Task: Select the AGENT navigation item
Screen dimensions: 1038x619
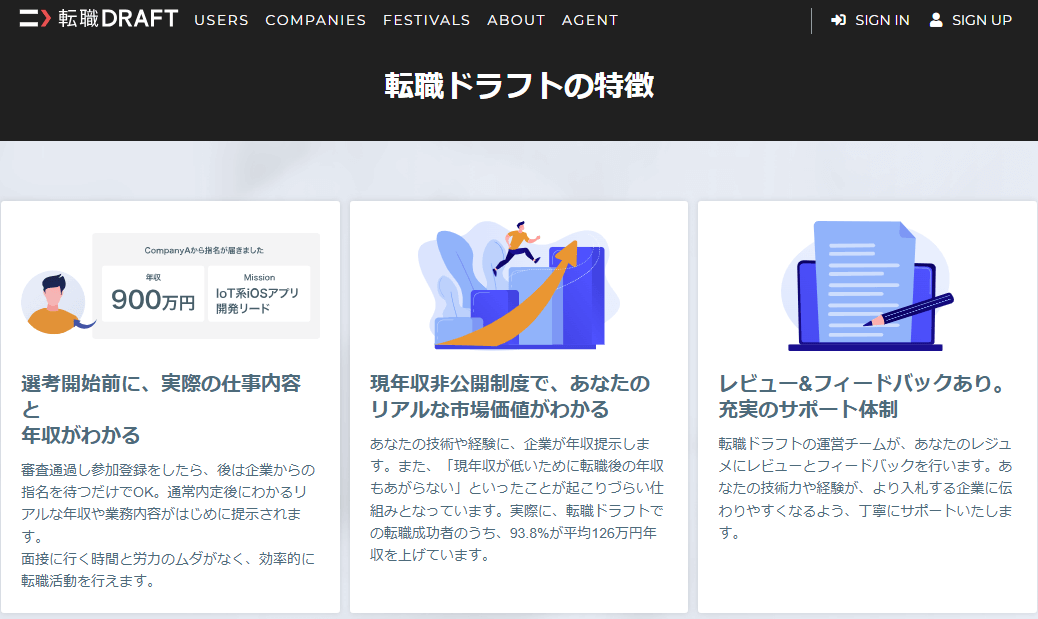Action: (590, 21)
